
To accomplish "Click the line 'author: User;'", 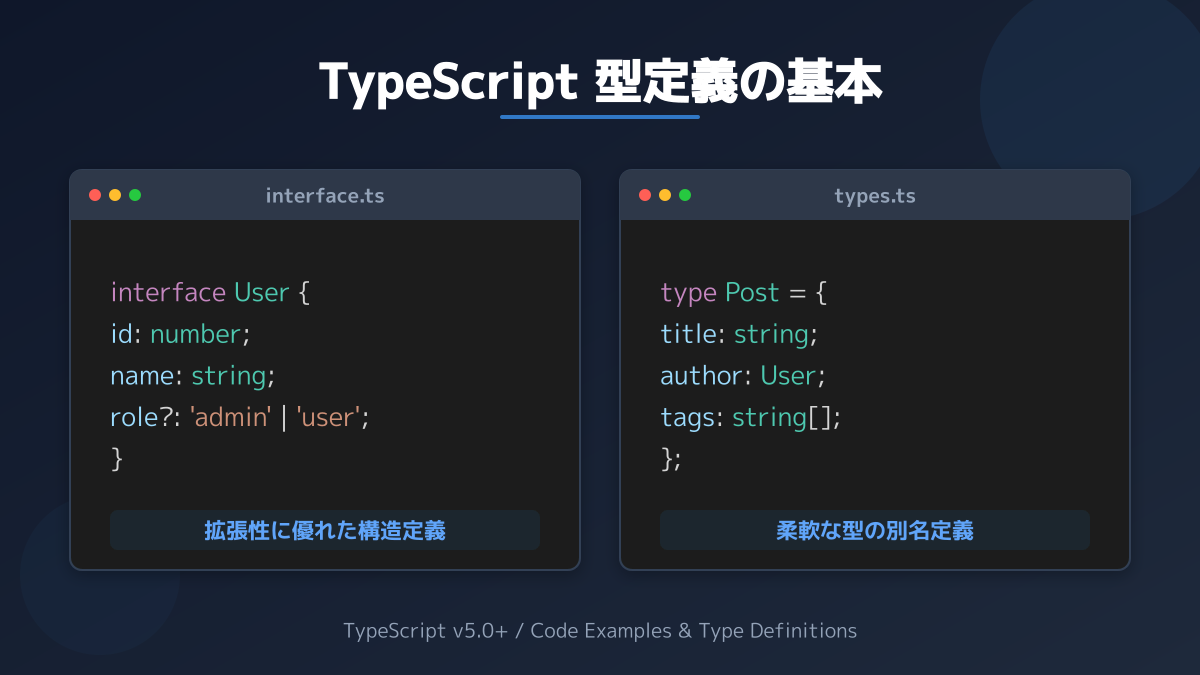I will pyautogui.click(x=743, y=376).
